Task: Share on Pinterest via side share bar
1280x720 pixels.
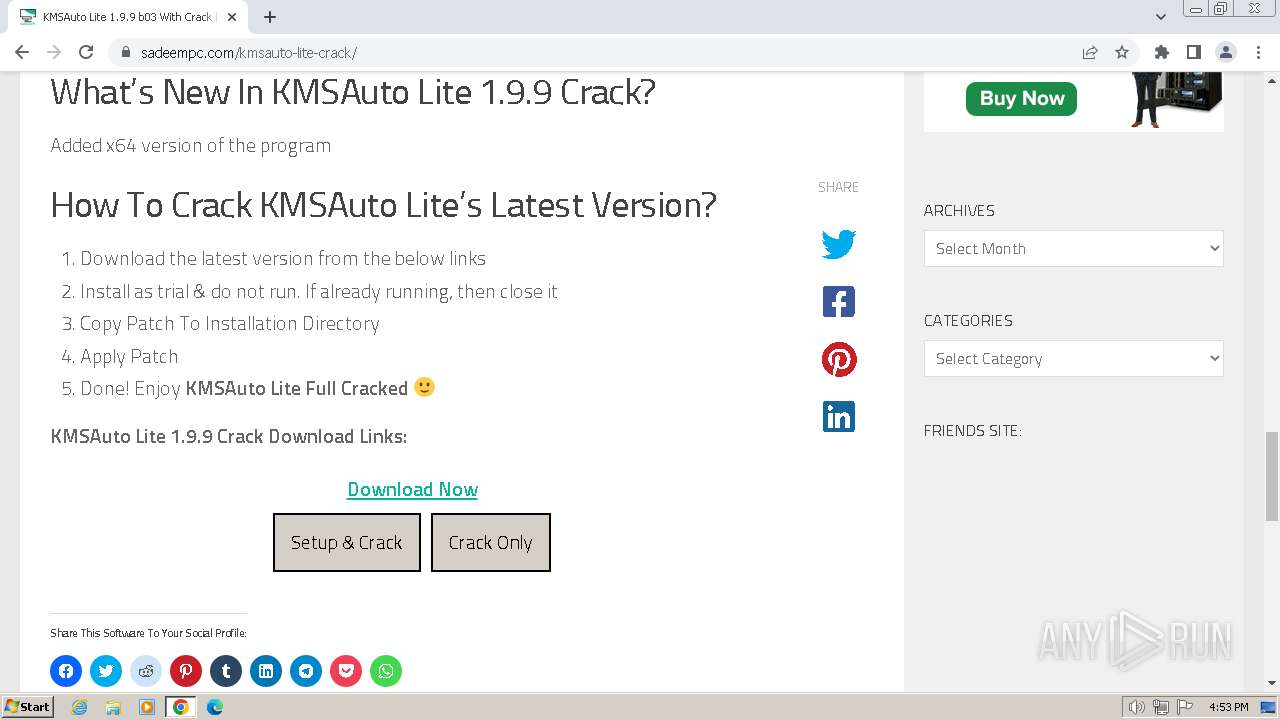Action: click(838, 359)
